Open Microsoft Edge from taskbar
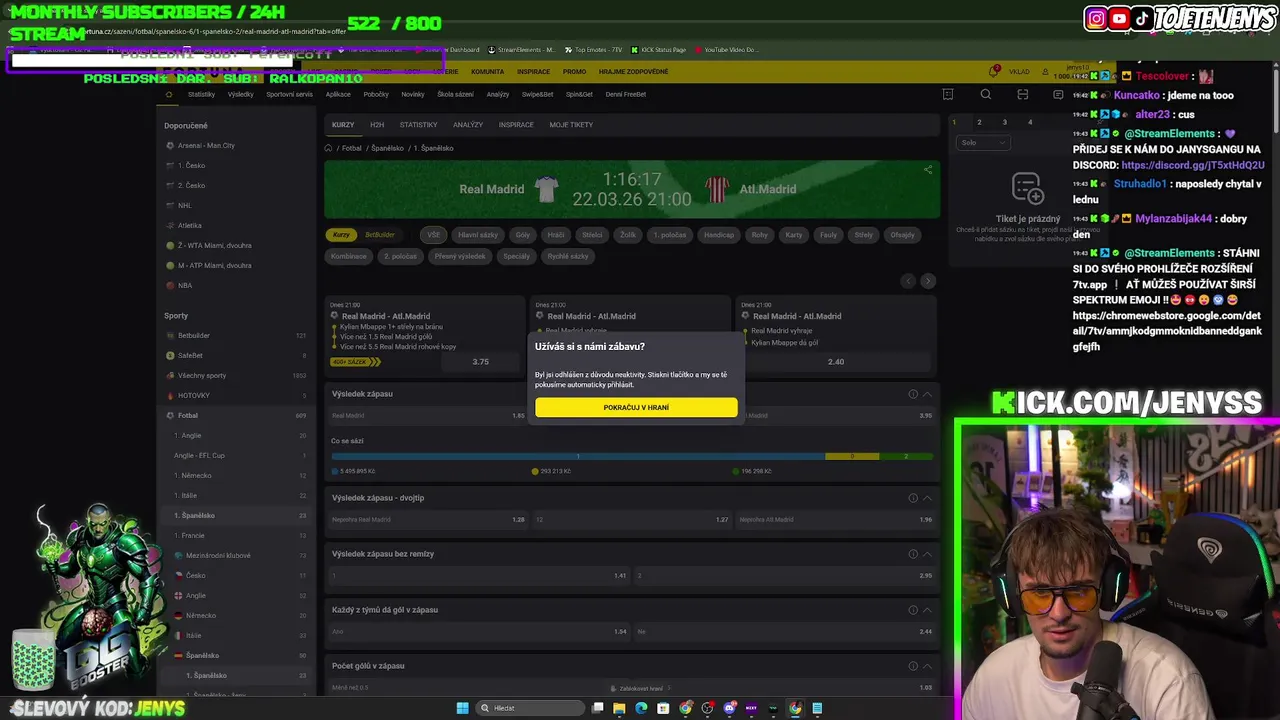1280x720 pixels. (x=641, y=708)
